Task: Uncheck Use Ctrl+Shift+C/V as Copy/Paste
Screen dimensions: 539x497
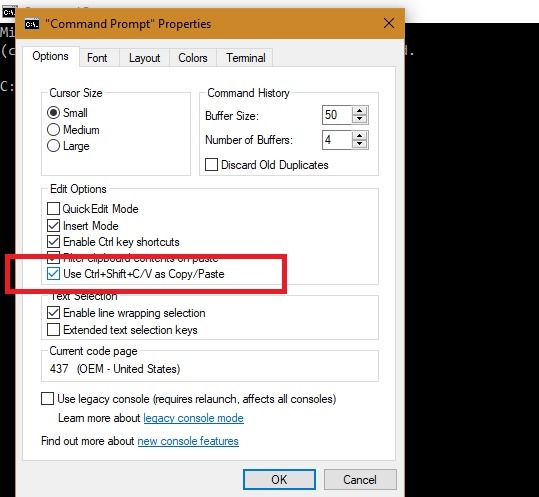Action: (53, 274)
